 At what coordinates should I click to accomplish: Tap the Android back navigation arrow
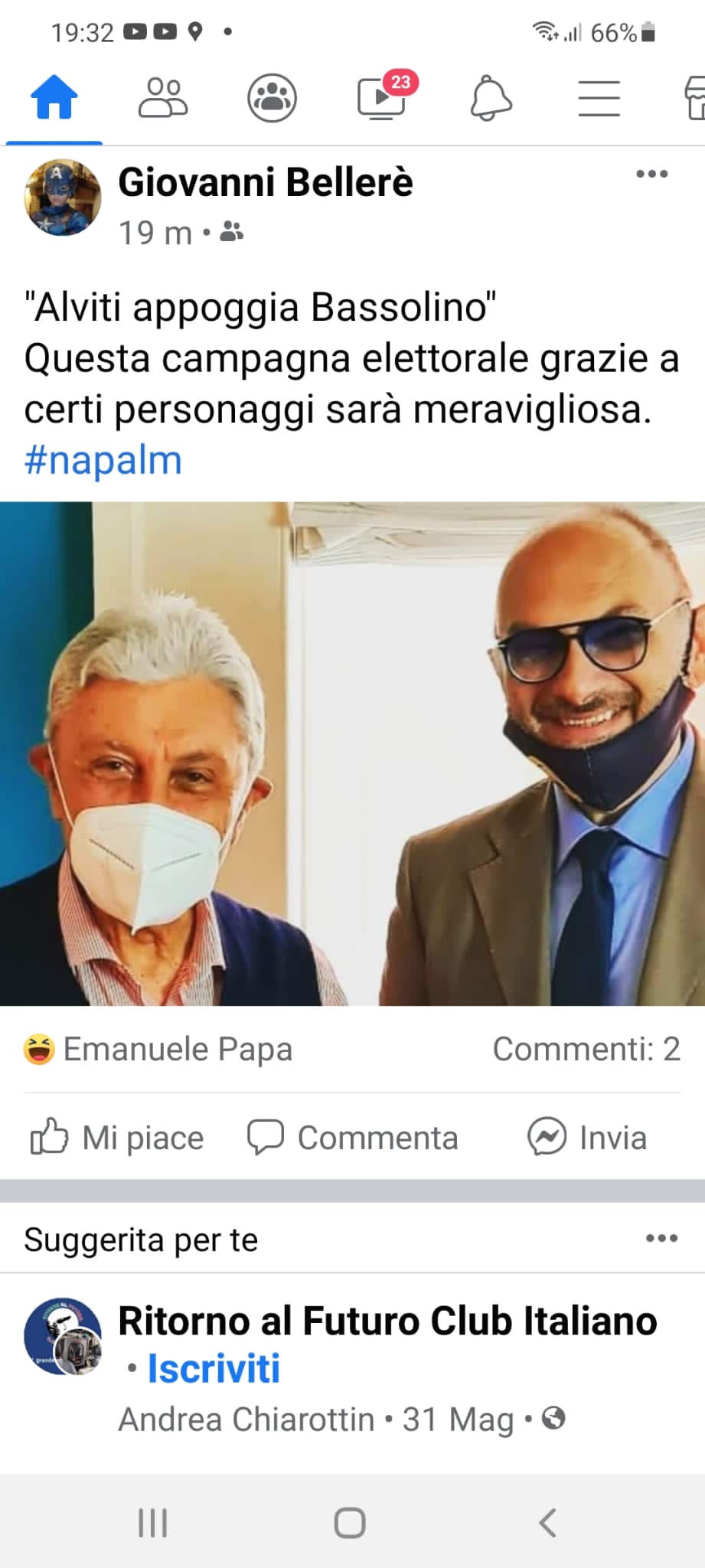pyautogui.click(x=547, y=1523)
